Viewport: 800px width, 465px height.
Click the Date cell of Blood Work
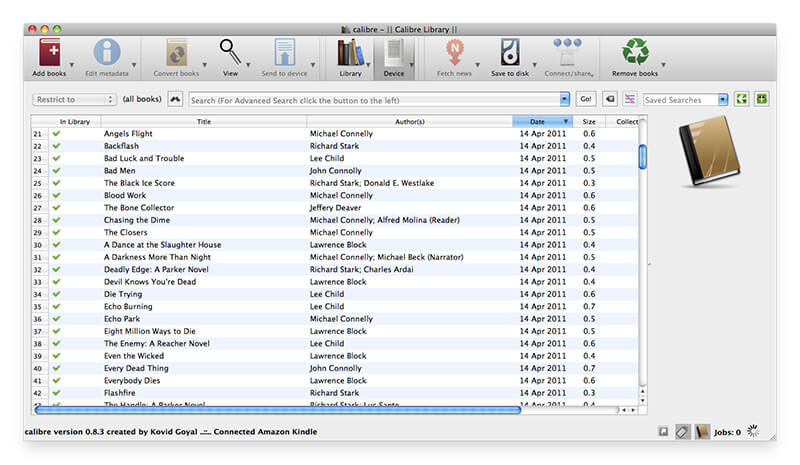coord(543,195)
